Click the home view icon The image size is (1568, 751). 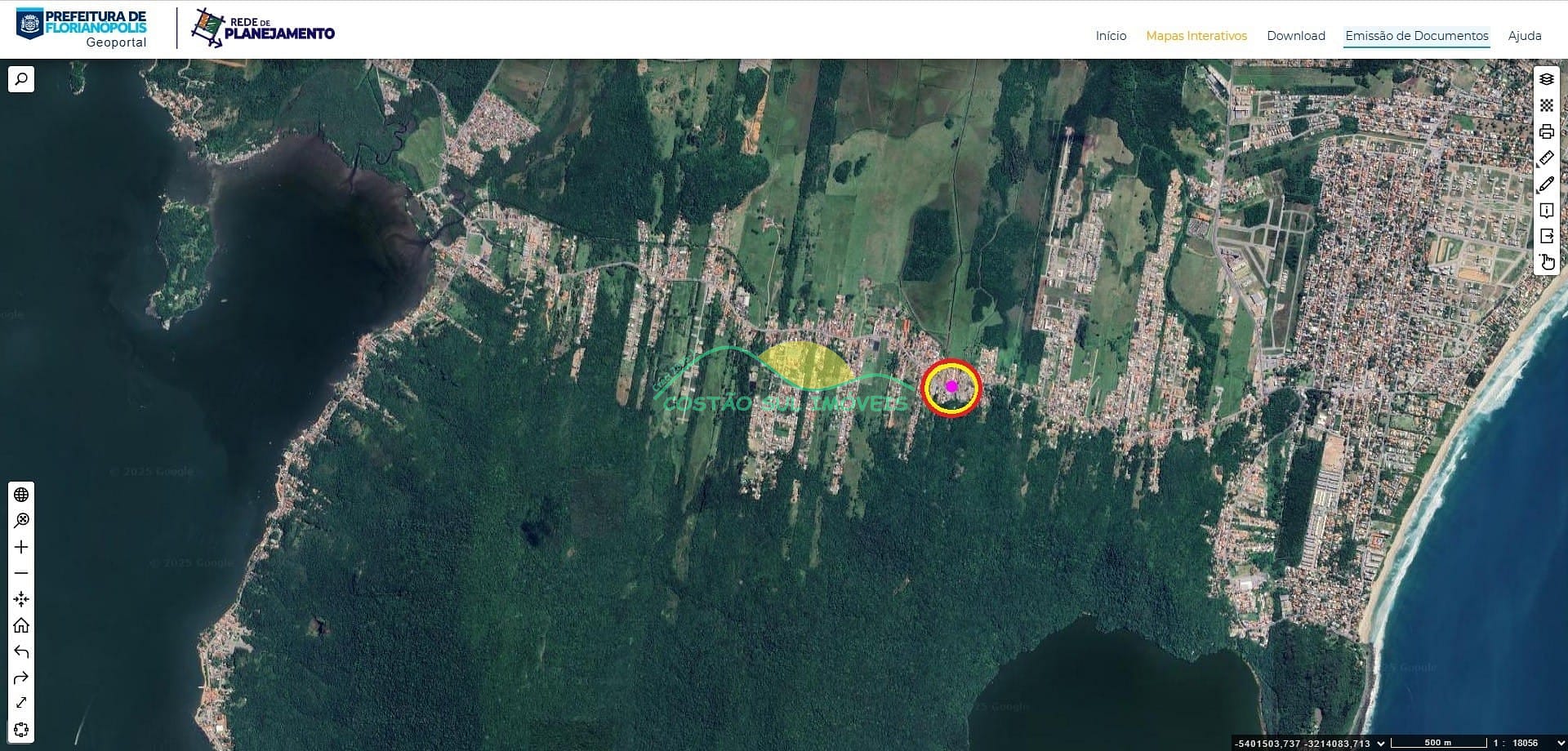(21, 625)
